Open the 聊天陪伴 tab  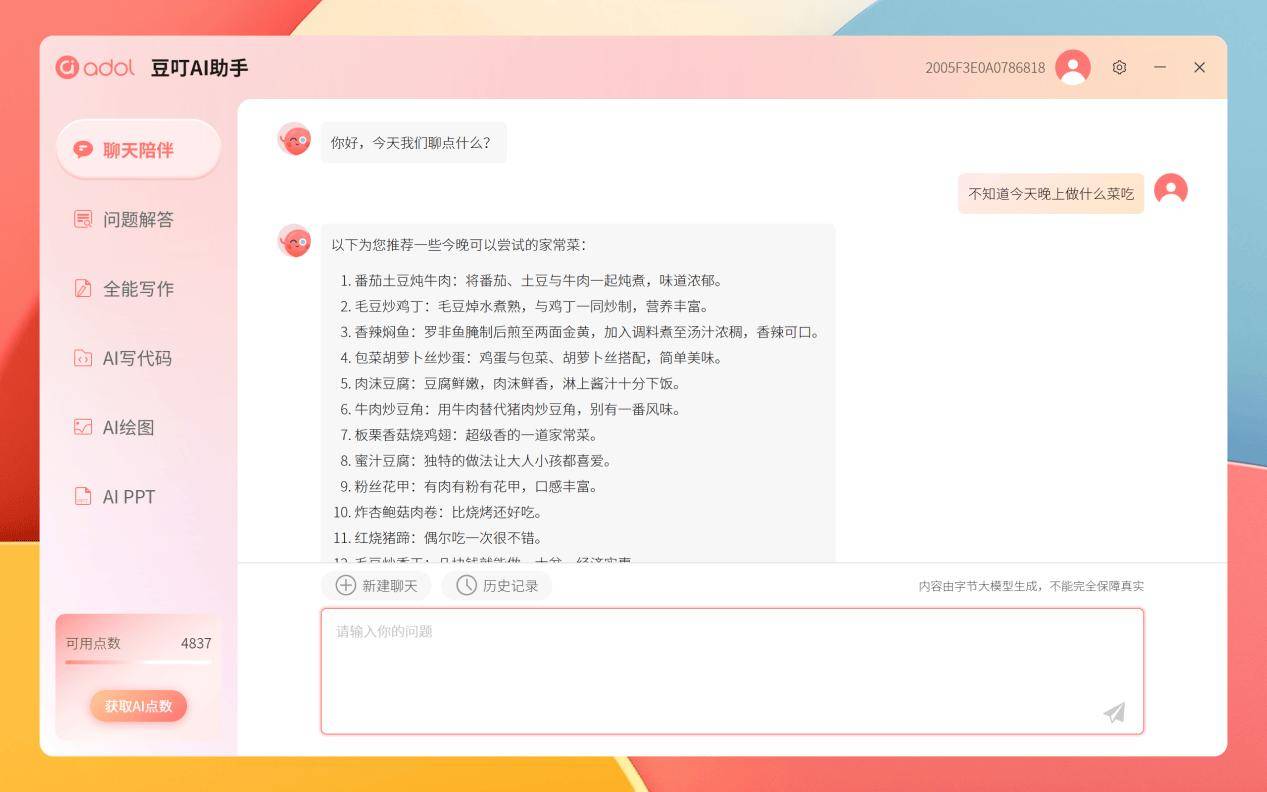pyautogui.click(x=138, y=150)
